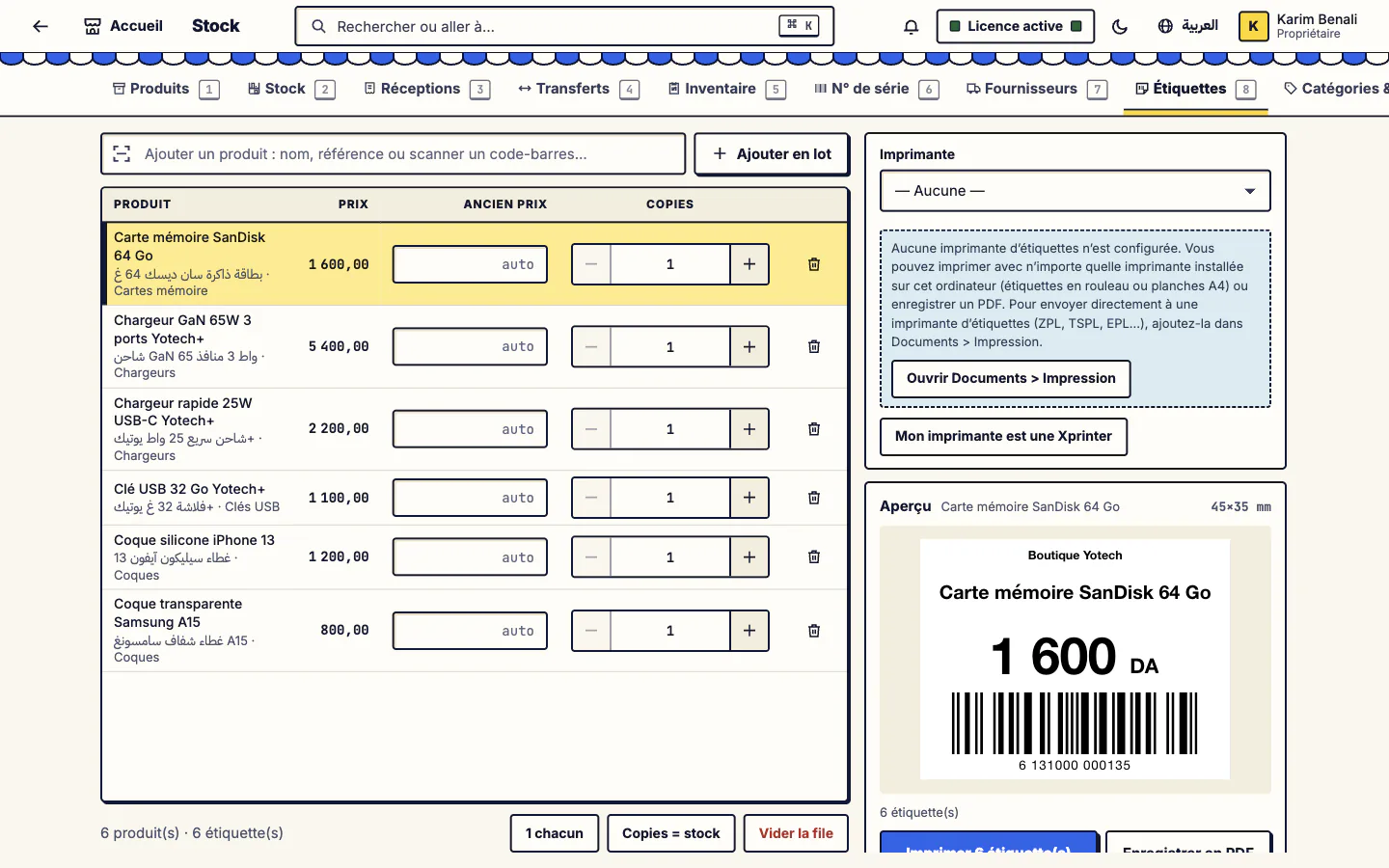Delete Carte mémoire SanDisk row
1389x868 pixels.
[x=814, y=264]
